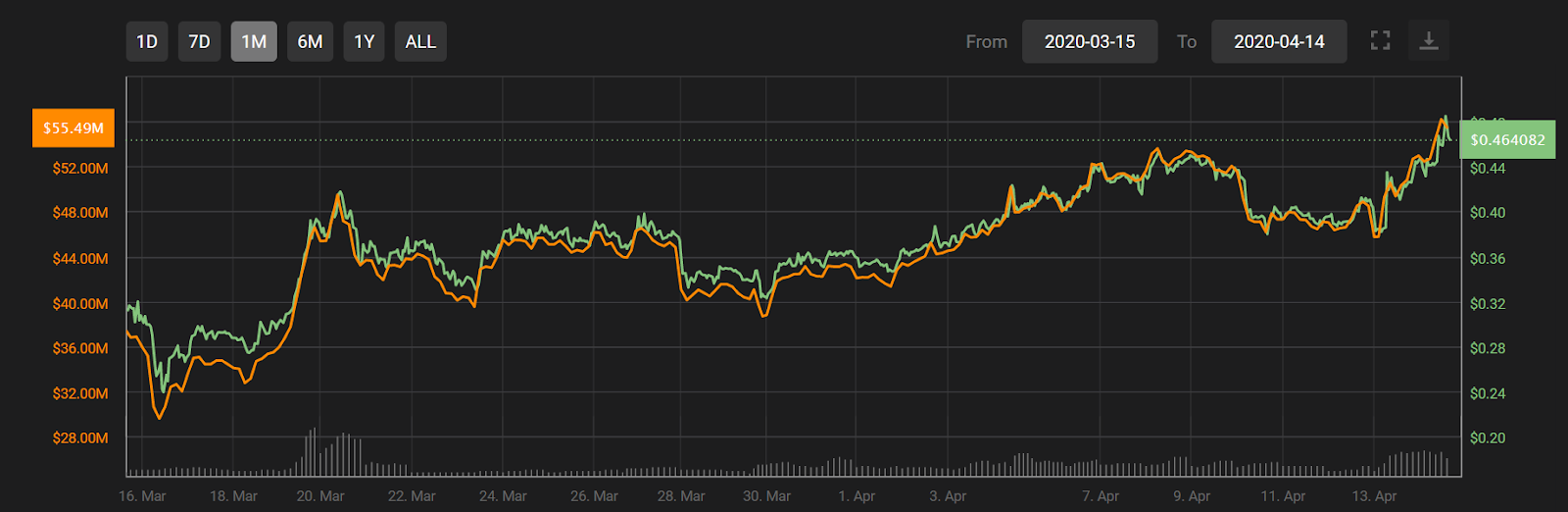Click the 7. Apr date label
Image resolution: width=1568 pixels, height=512 pixels.
(1101, 495)
